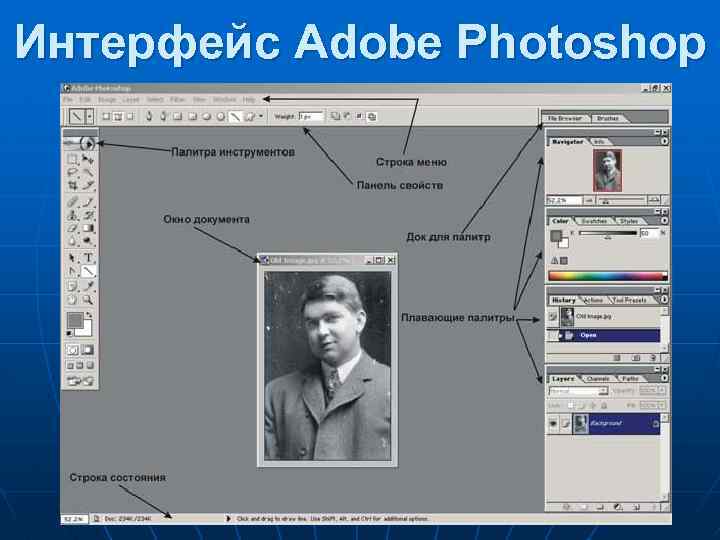This screenshot has height=540, width=720.
Task: Open the History palette flyout menu
Action: 664,300
